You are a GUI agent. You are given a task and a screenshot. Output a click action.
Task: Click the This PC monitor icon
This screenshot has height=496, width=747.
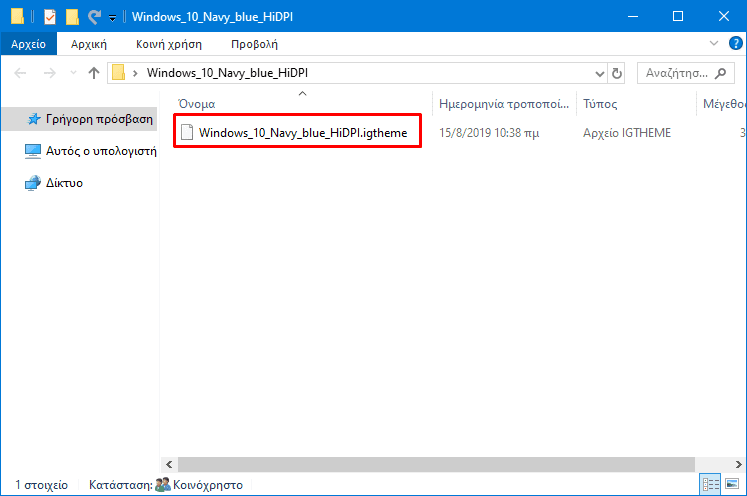(x=32, y=152)
